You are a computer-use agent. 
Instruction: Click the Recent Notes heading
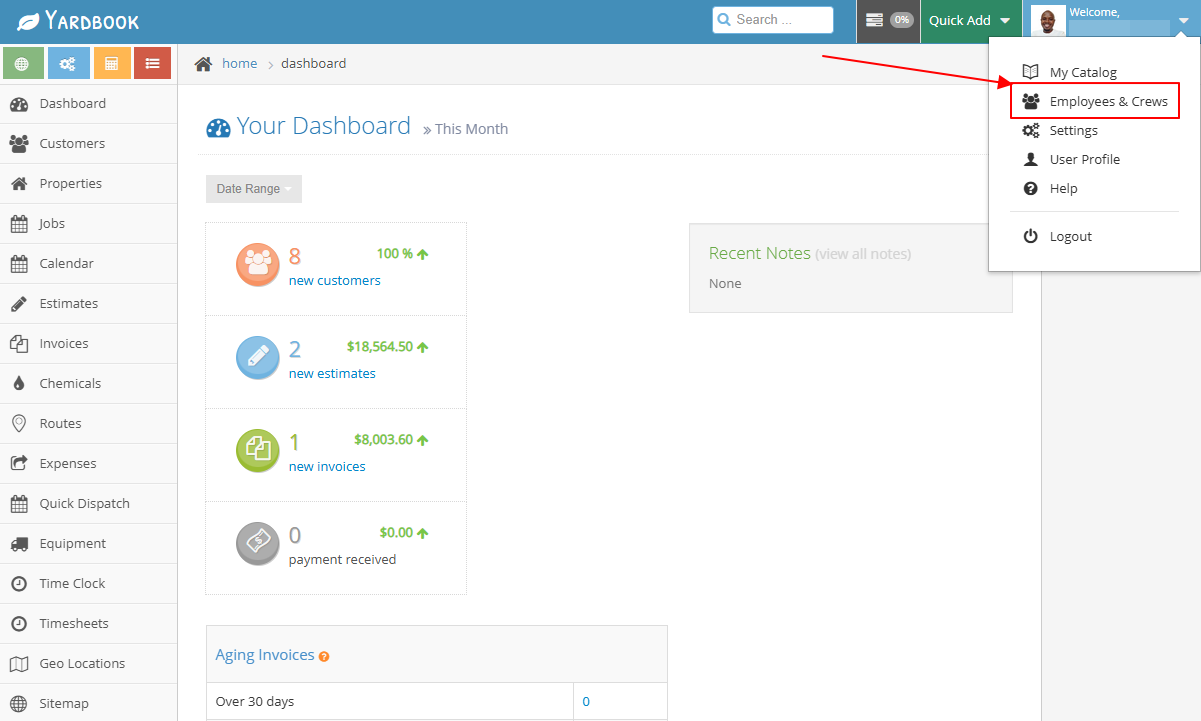point(760,253)
